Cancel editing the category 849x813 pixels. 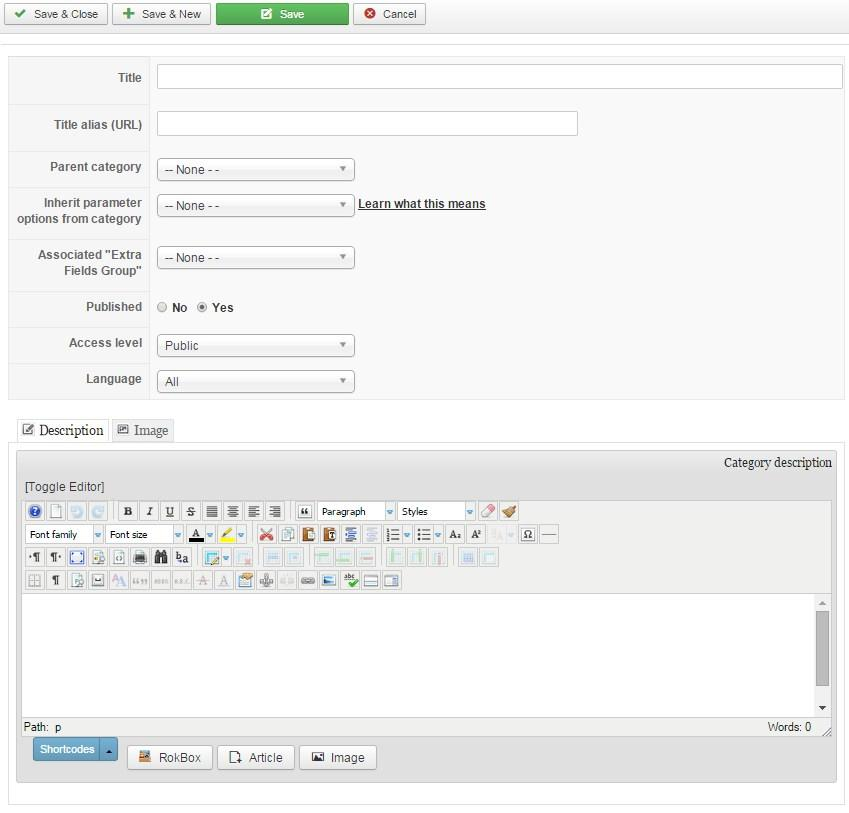(389, 14)
